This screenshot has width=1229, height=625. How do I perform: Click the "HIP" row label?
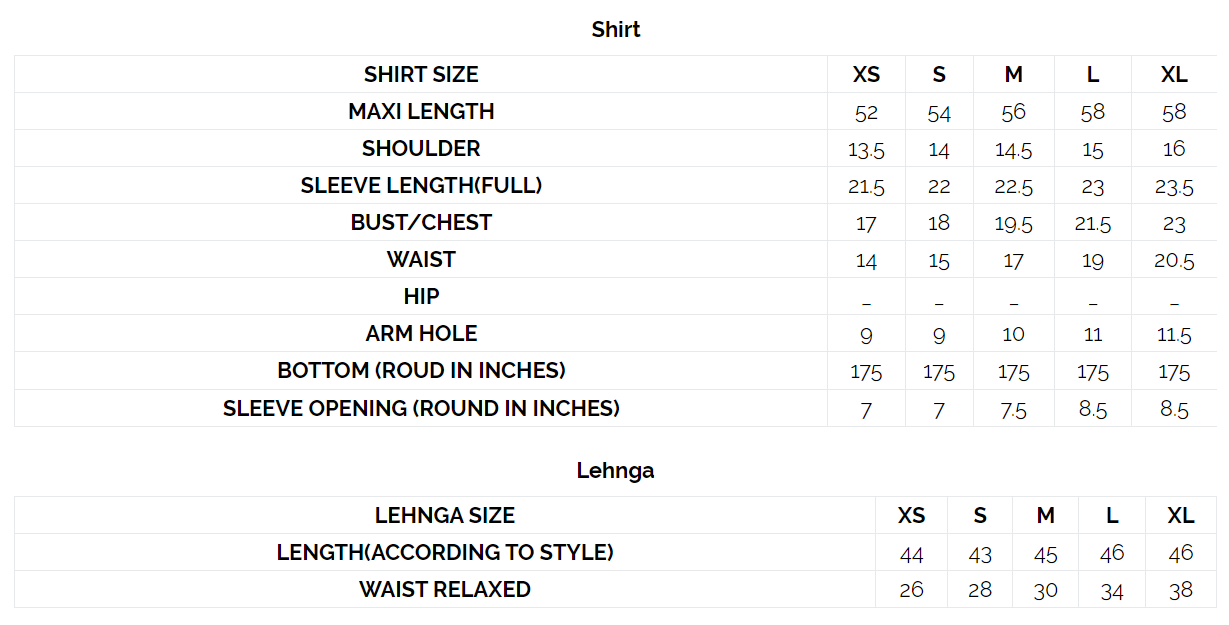pos(421,297)
